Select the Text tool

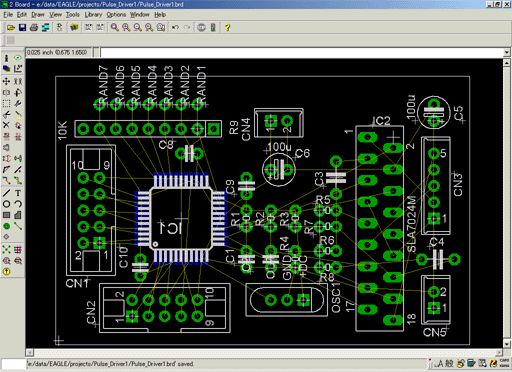pos(18,193)
